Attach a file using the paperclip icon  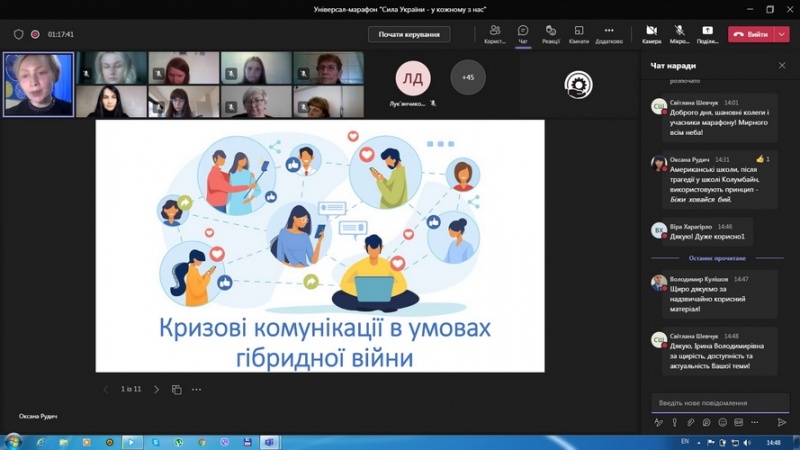(x=690, y=423)
